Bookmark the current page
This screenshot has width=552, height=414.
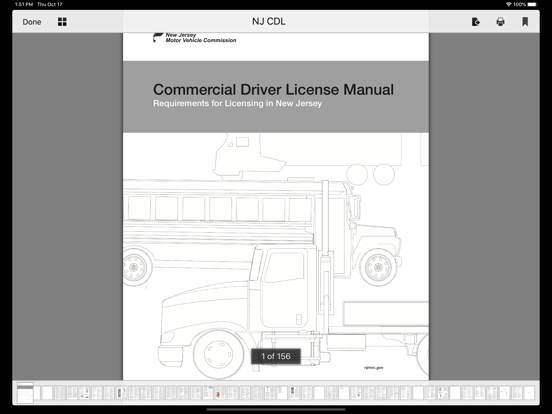(x=525, y=22)
